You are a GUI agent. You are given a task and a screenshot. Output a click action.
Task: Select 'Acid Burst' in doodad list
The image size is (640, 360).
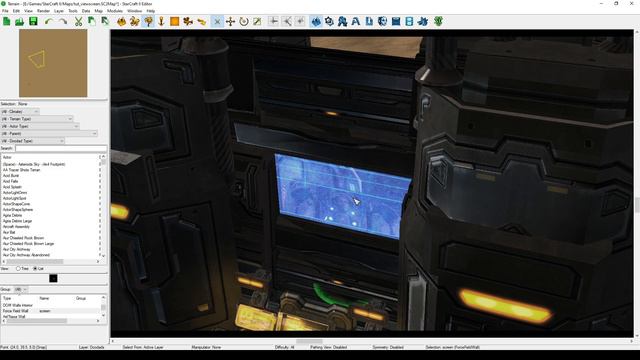coord(11,176)
